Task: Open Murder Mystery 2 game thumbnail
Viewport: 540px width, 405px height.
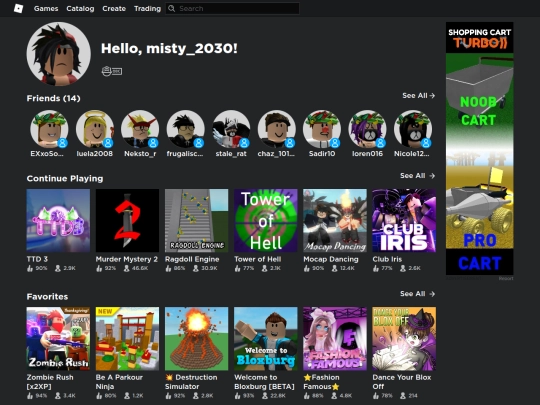Action: [127, 220]
